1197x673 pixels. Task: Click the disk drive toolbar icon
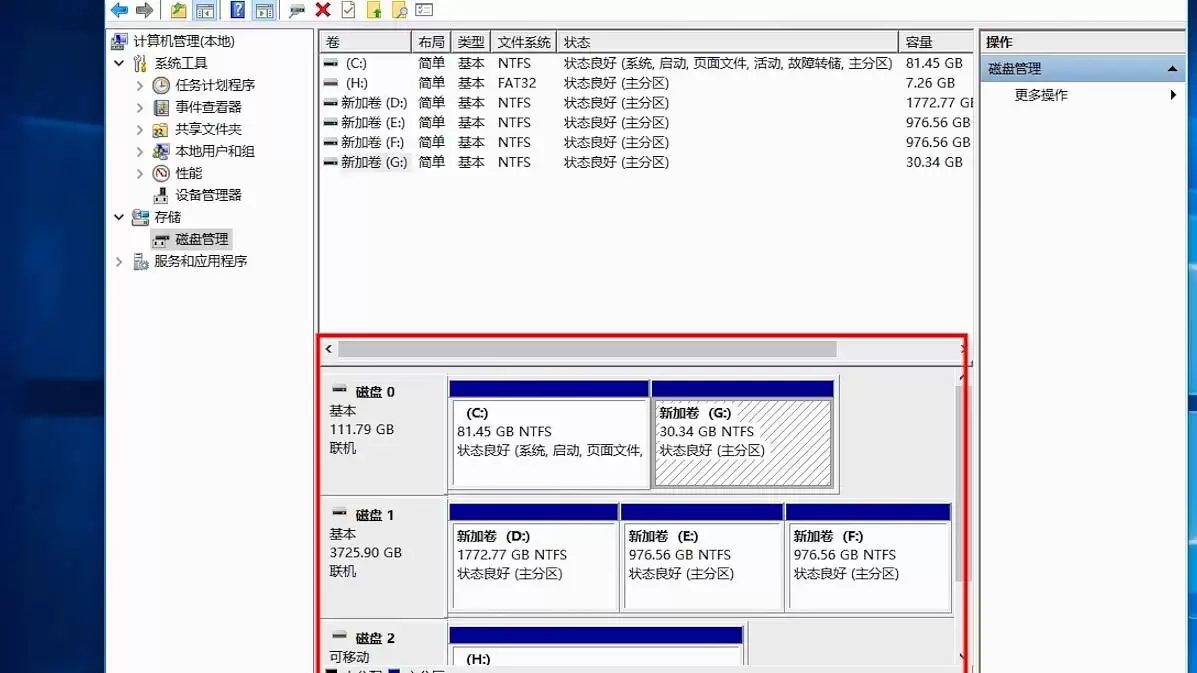[297, 10]
